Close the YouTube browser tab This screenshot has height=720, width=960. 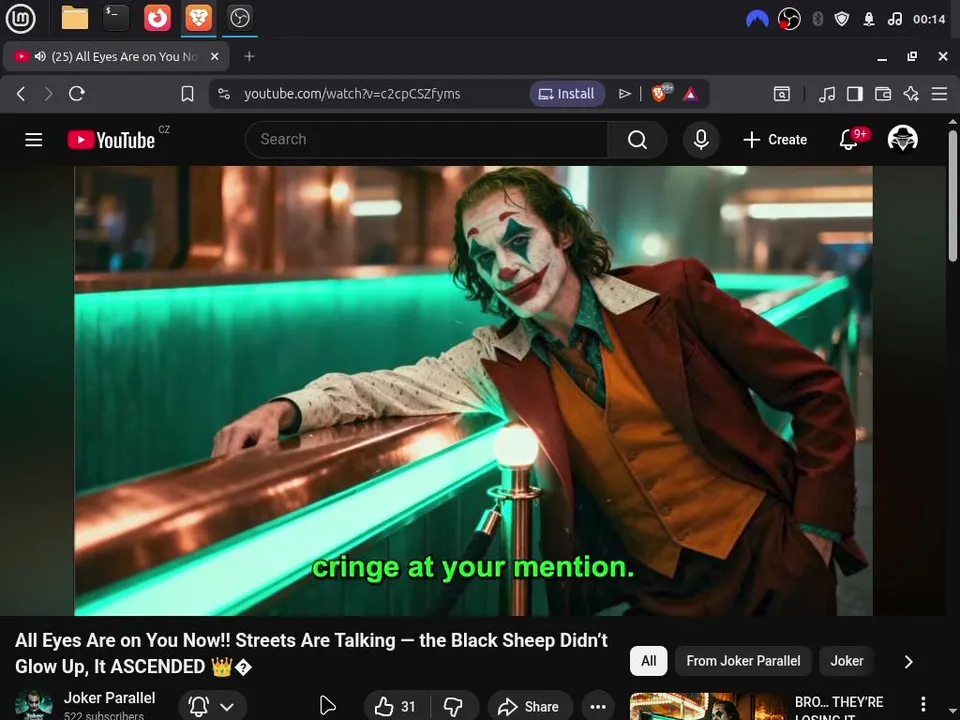(214, 56)
